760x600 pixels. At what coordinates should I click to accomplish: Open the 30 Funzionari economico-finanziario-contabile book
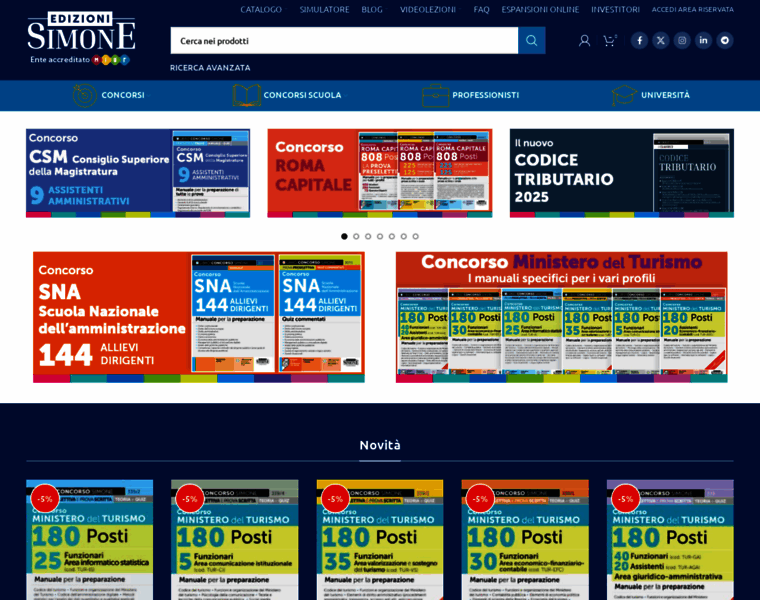pyautogui.click(x=525, y=540)
